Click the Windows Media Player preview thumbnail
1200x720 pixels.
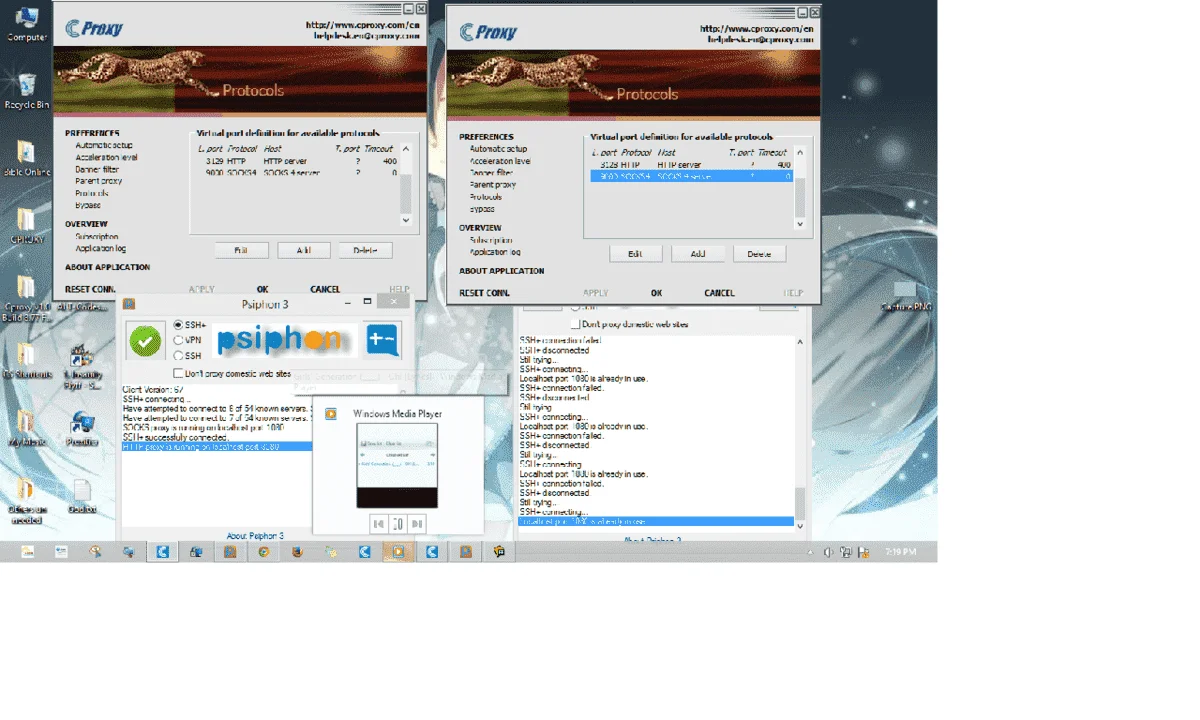pyautogui.click(x=397, y=465)
